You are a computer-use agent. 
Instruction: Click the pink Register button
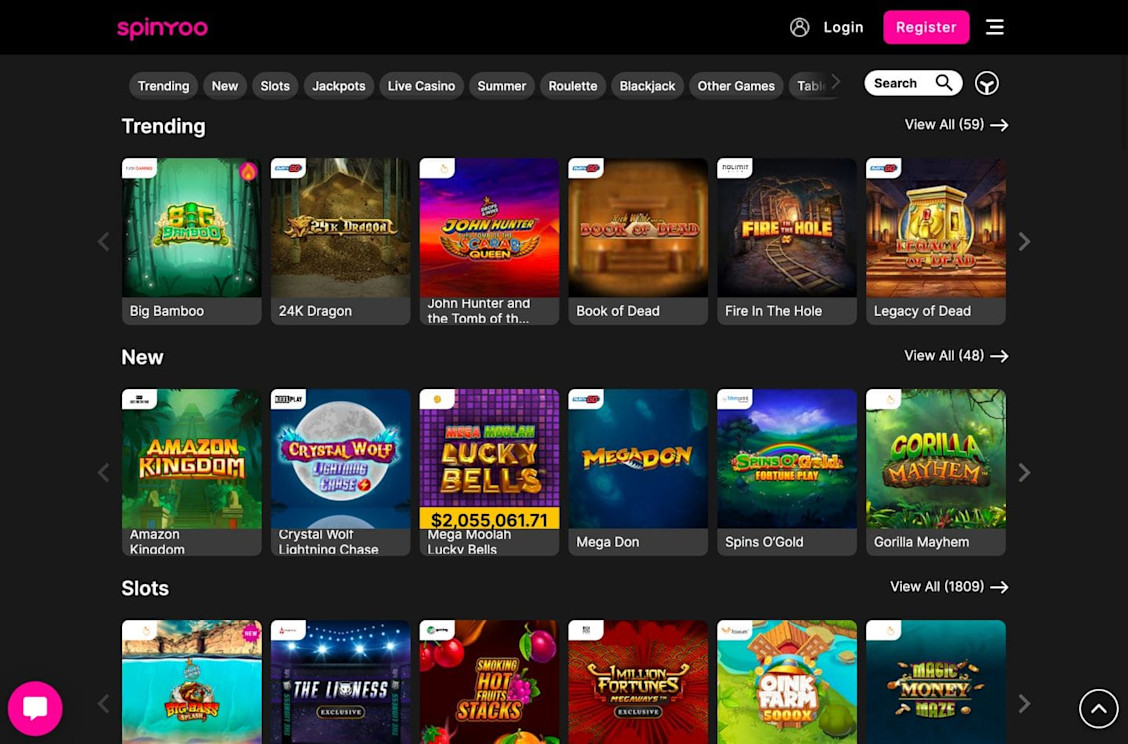926,27
